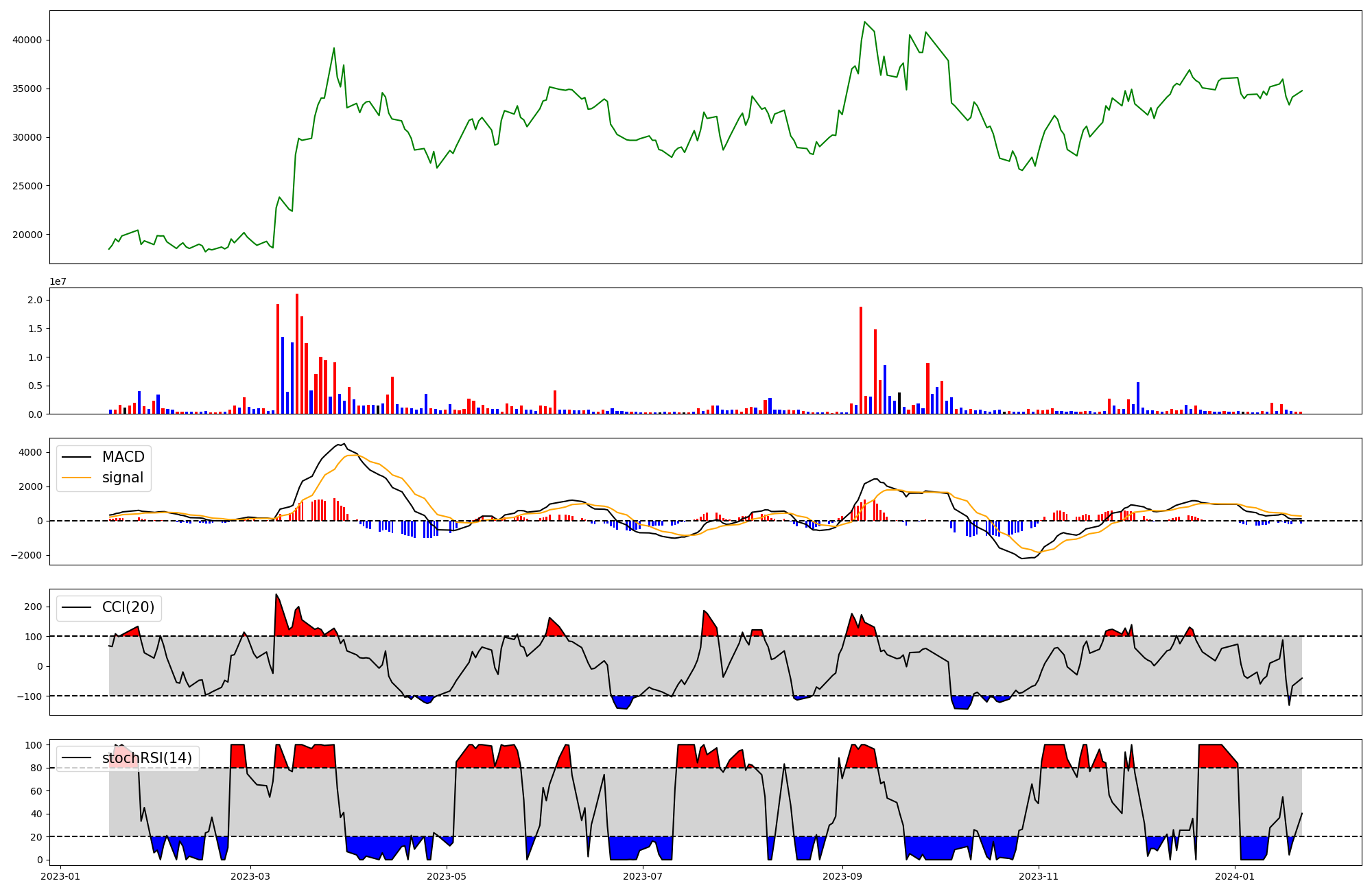The height and width of the screenshot is (892, 1372).
Task: Click the 40000 price axis label
Action: point(27,40)
